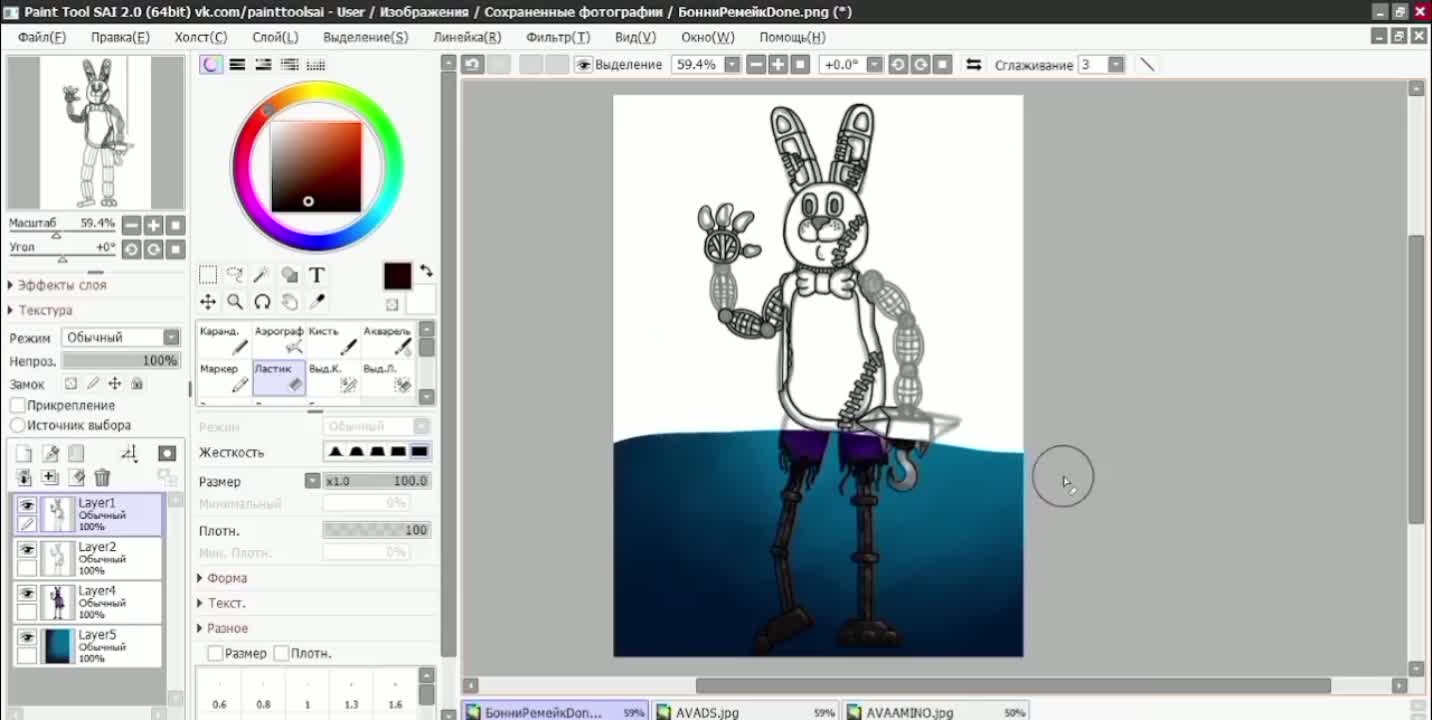Select the Rotate view tool
The height and width of the screenshot is (720, 1432).
point(262,302)
